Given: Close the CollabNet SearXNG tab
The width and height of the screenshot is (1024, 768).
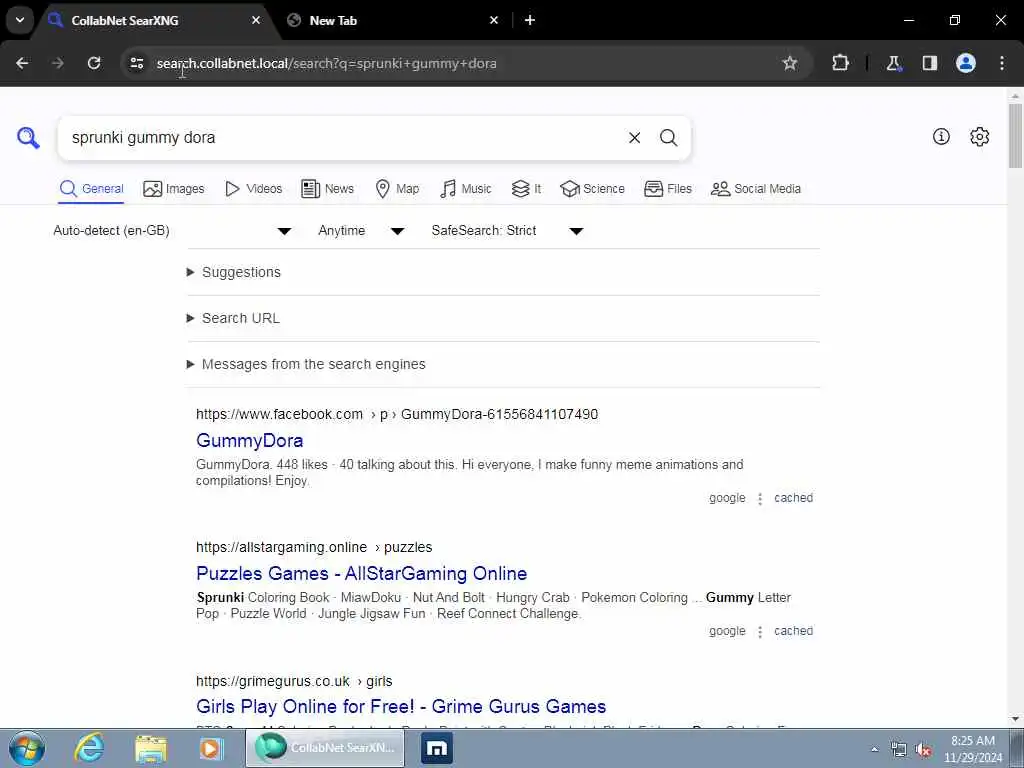Looking at the screenshot, I should pyautogui.click(x=256, y=20).
